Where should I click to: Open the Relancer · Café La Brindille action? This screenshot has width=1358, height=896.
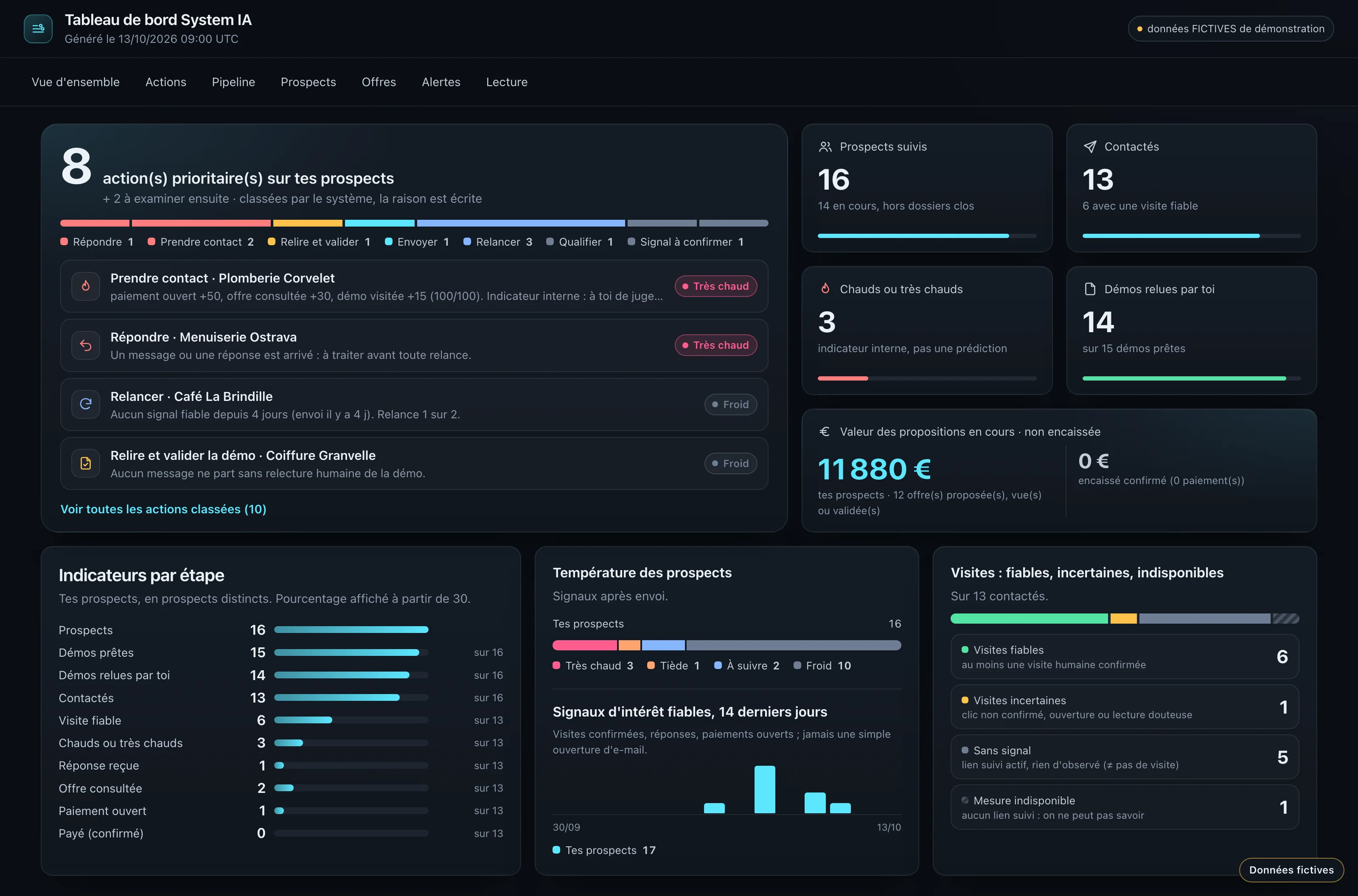(414, 405)
